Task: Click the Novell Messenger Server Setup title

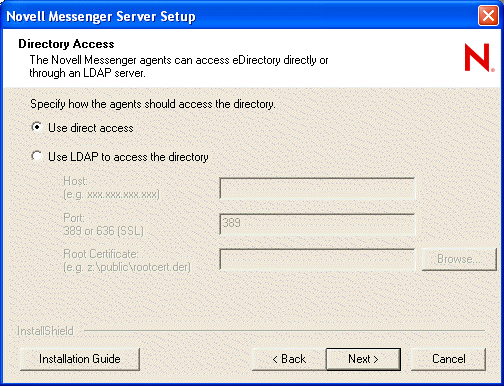Action: 101,16
